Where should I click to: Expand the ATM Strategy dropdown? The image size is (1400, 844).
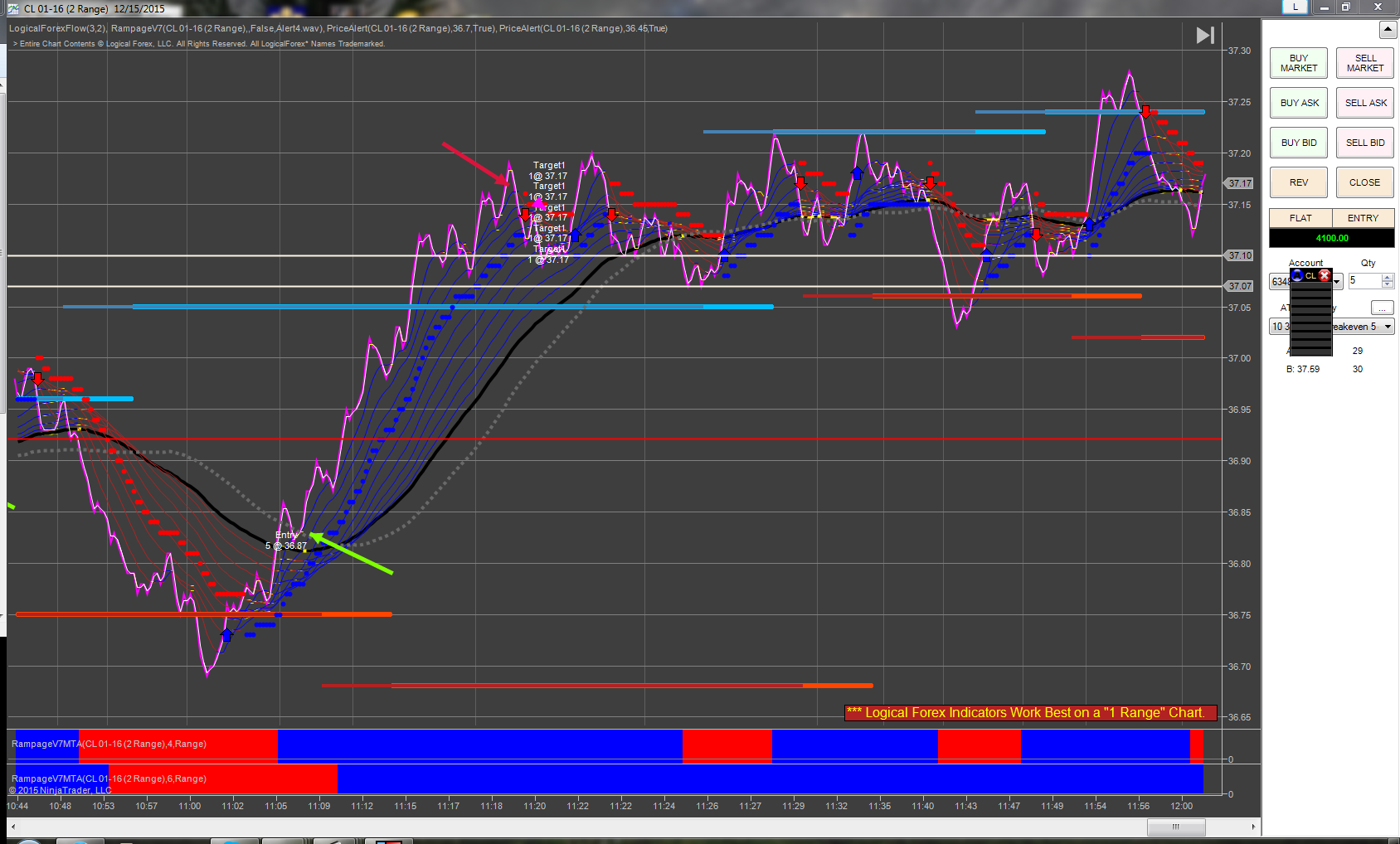[x=1388, y=327]
